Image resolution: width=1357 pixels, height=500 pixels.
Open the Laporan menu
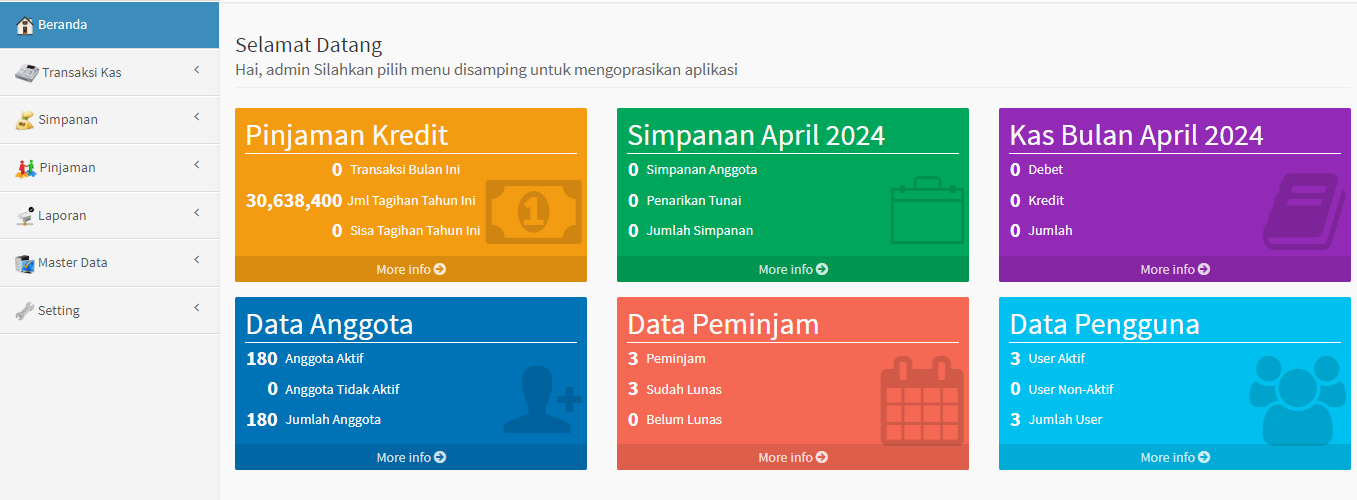pyautogui.click(x=110, y=215)
